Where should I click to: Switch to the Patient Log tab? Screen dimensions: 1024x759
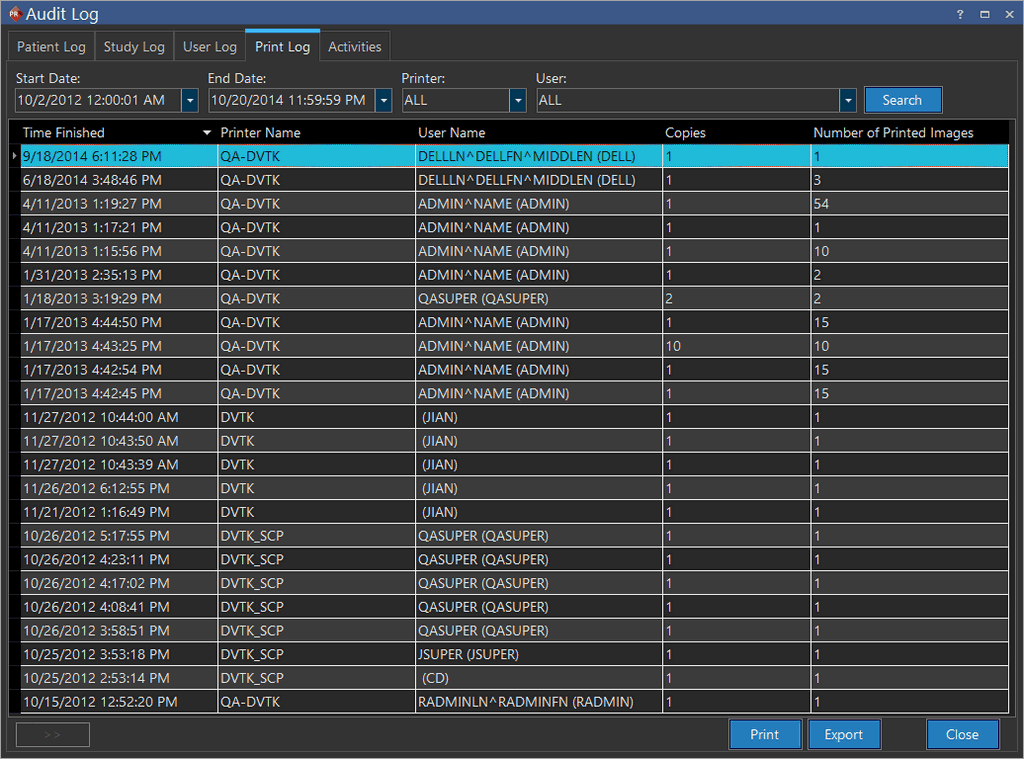coord(52,47)
